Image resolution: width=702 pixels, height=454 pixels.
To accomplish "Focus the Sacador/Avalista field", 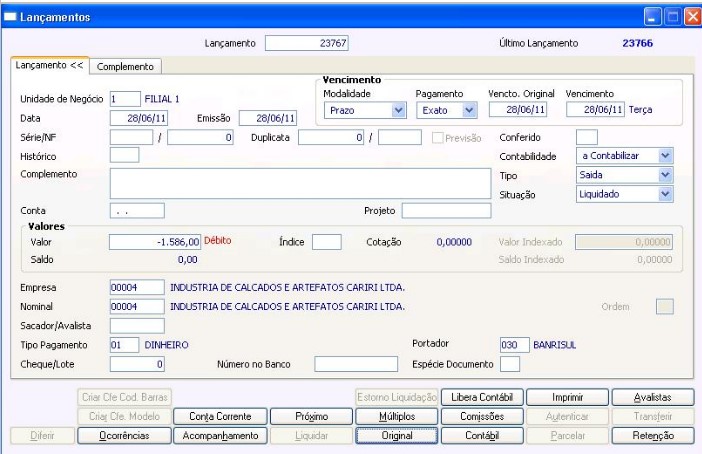I will tap(137, 326).
